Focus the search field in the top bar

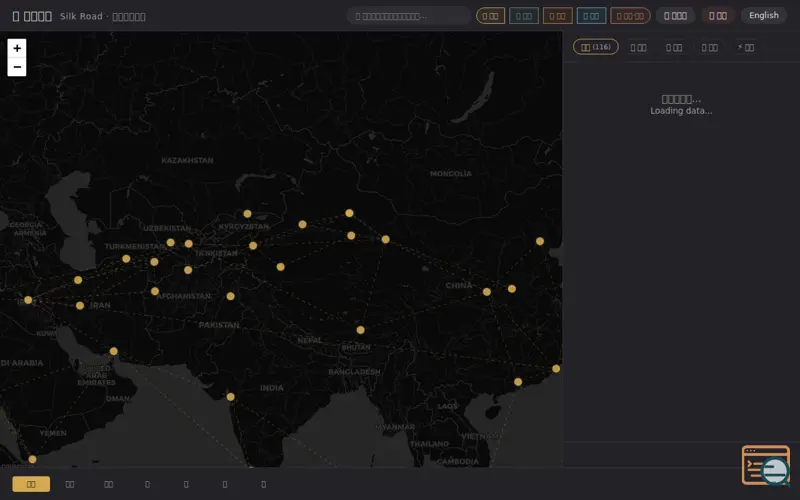[409, 16]
